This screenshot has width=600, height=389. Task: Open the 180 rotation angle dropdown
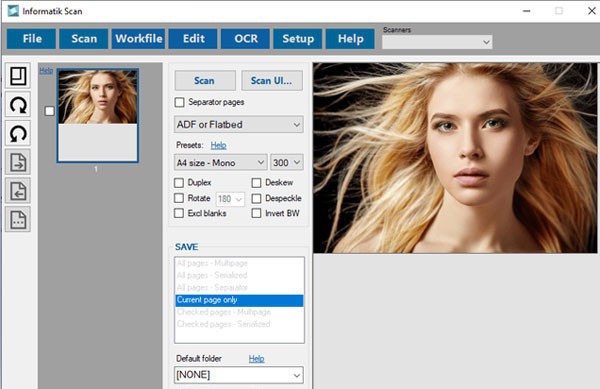point(230,199)
